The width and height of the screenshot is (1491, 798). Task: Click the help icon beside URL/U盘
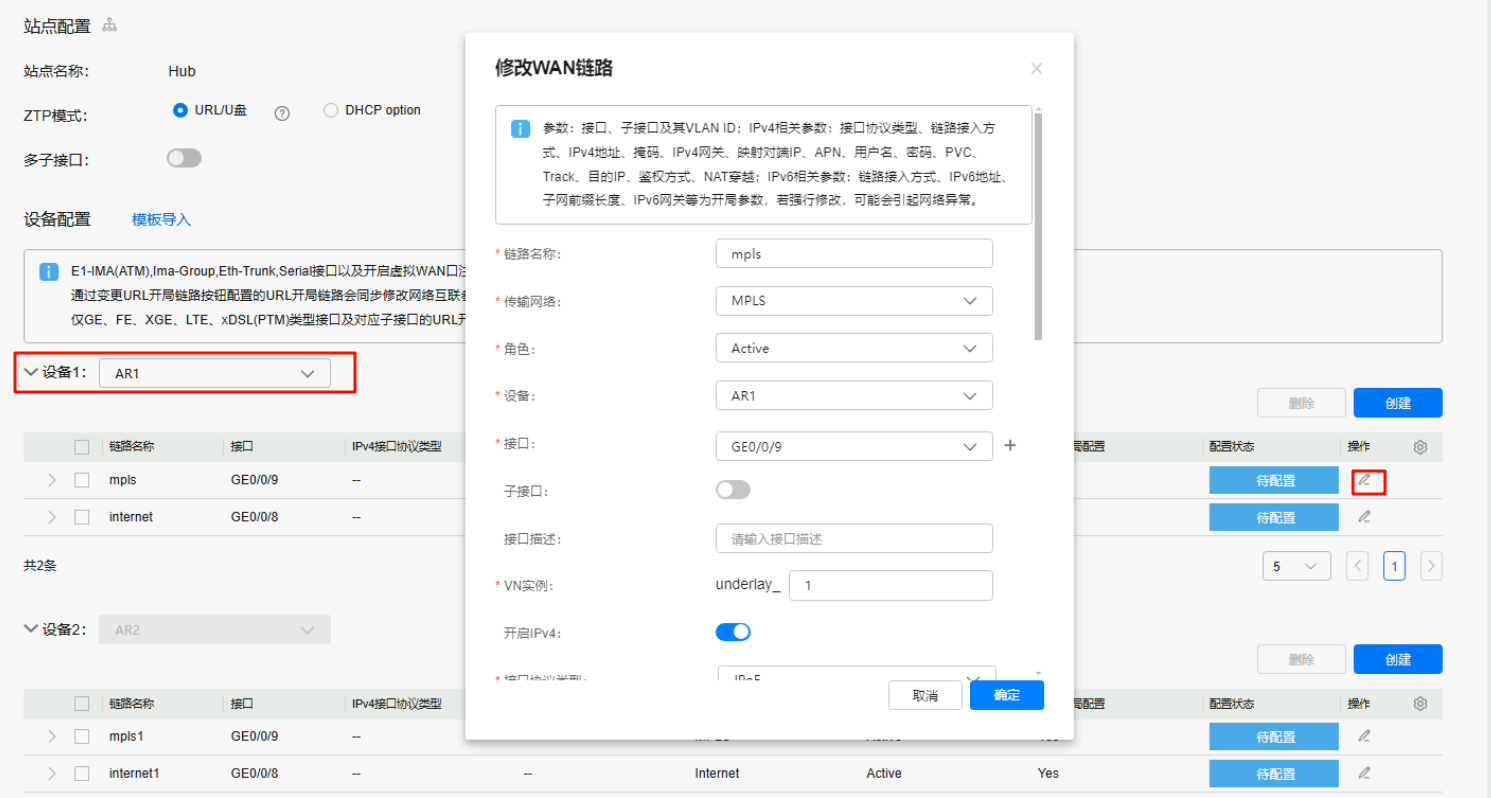(282, 113)
